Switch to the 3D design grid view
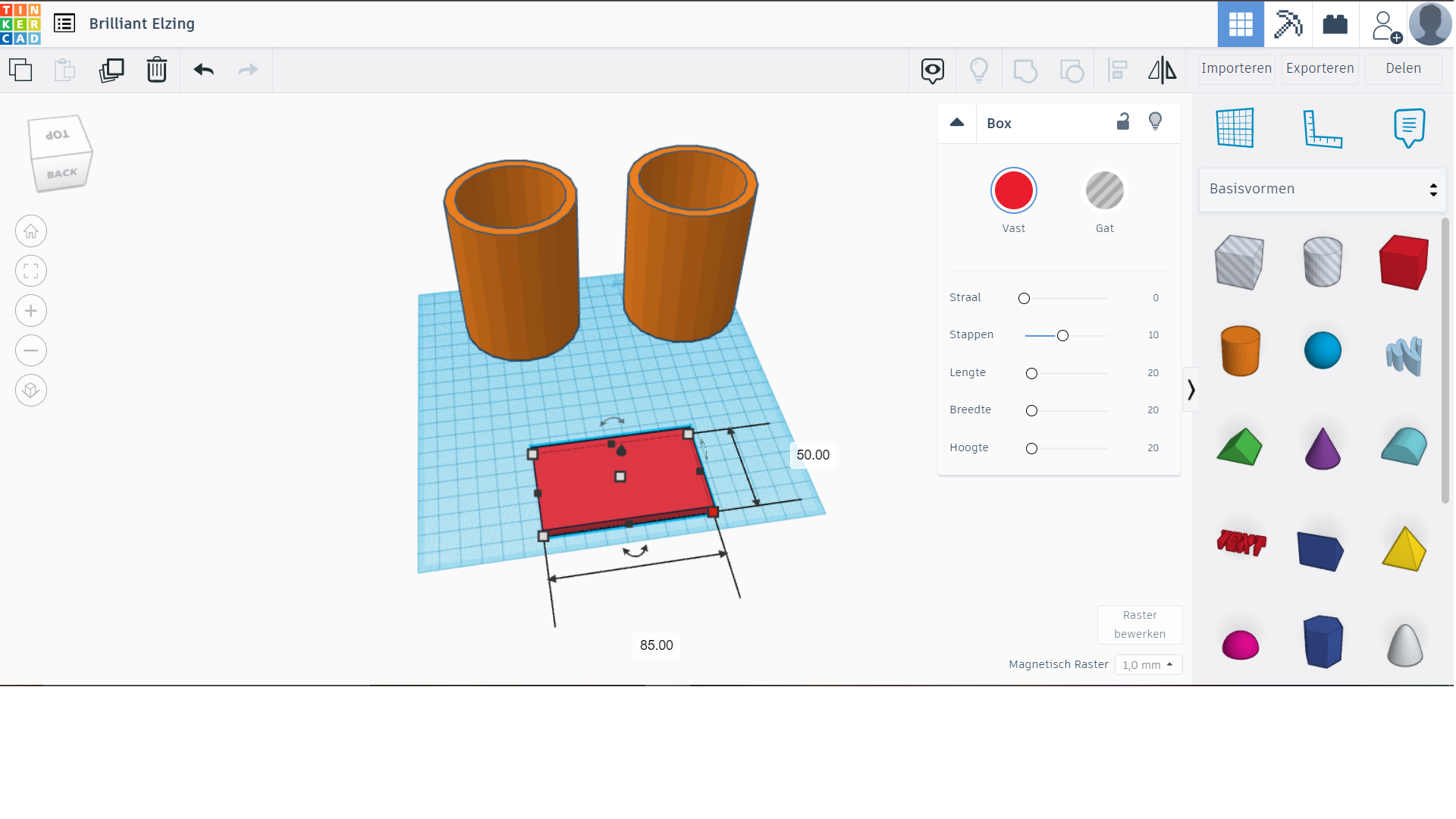This screenshot has width=1456, height=819. (x=1241, y=24)
